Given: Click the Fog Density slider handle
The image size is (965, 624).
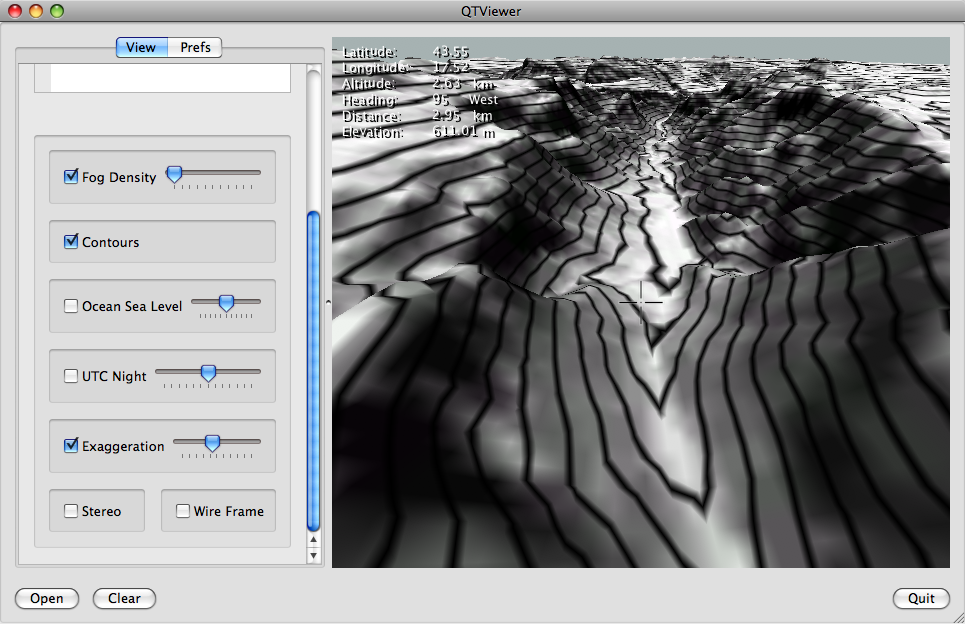Looking at the screenshot, I should point(174,174).
